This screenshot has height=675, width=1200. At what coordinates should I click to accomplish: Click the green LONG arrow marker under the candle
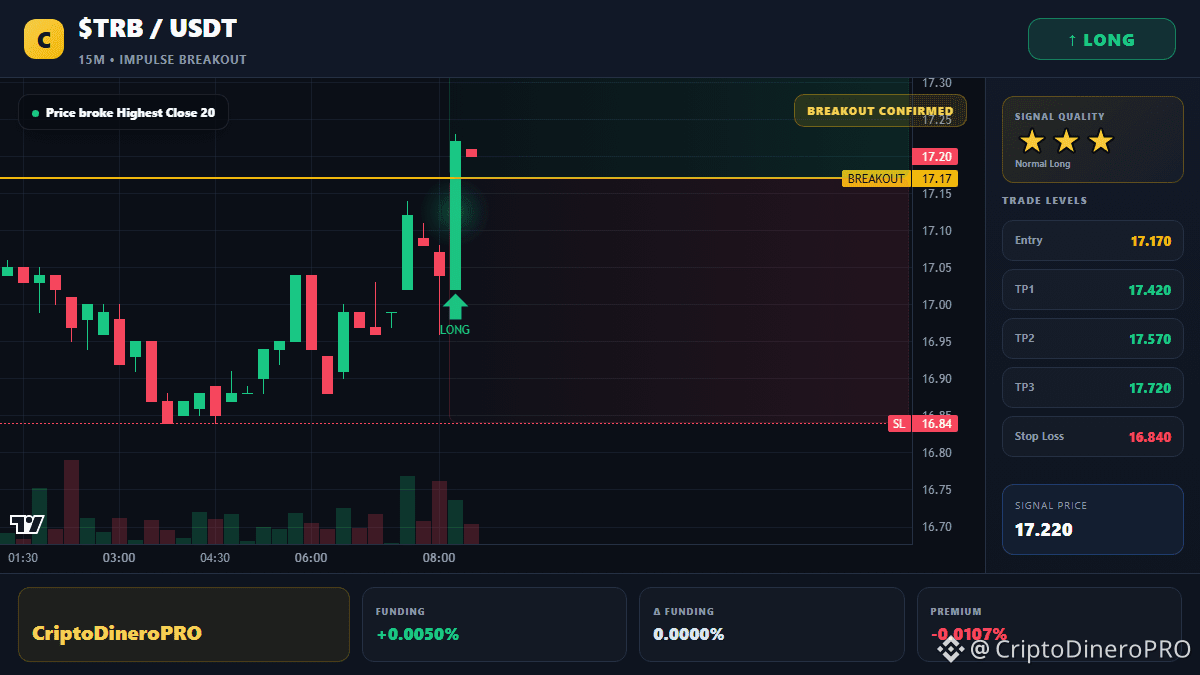pyautogui.click(x=455, y=306)
